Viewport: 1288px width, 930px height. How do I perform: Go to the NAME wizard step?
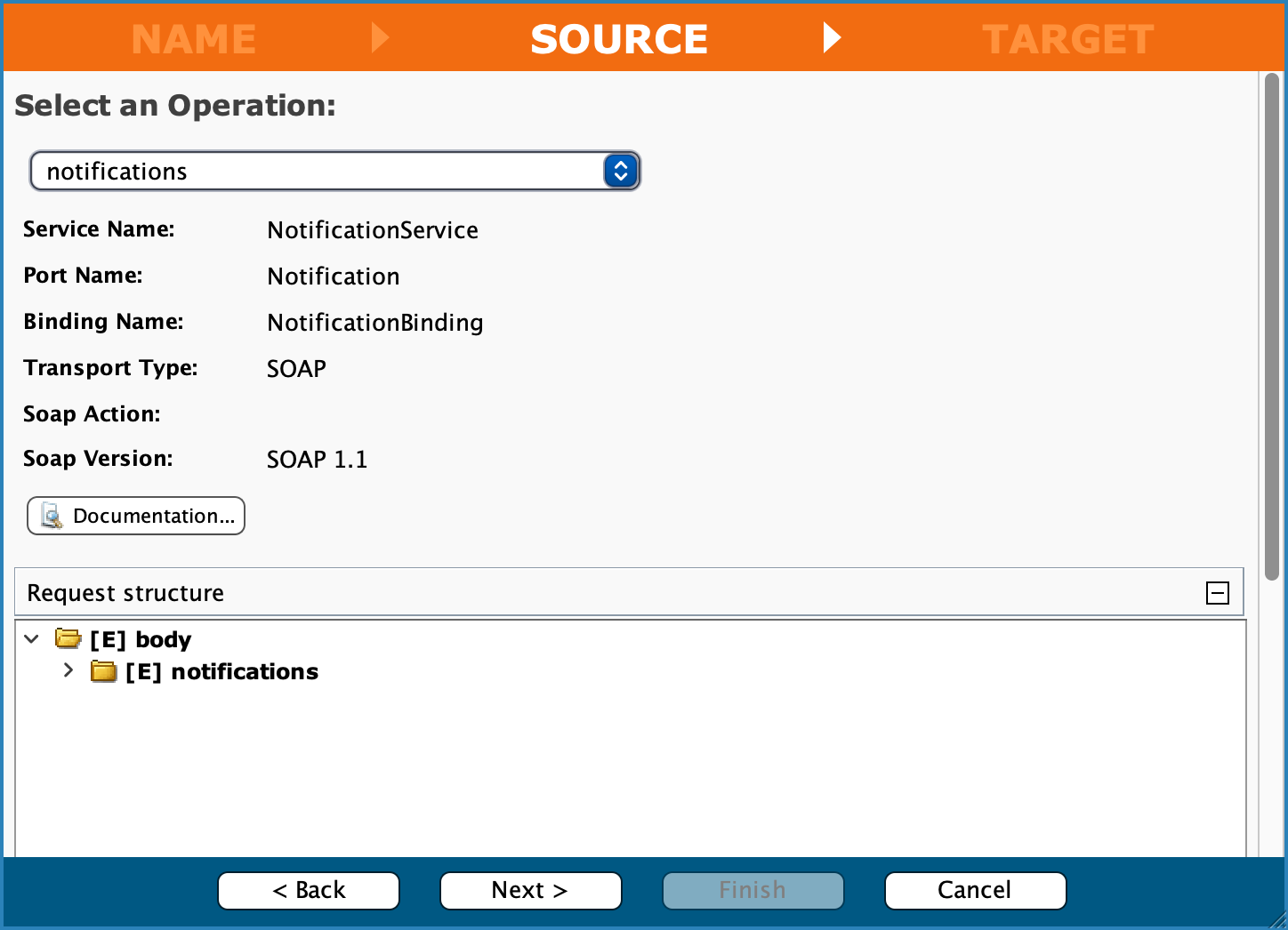pos(194,39)
